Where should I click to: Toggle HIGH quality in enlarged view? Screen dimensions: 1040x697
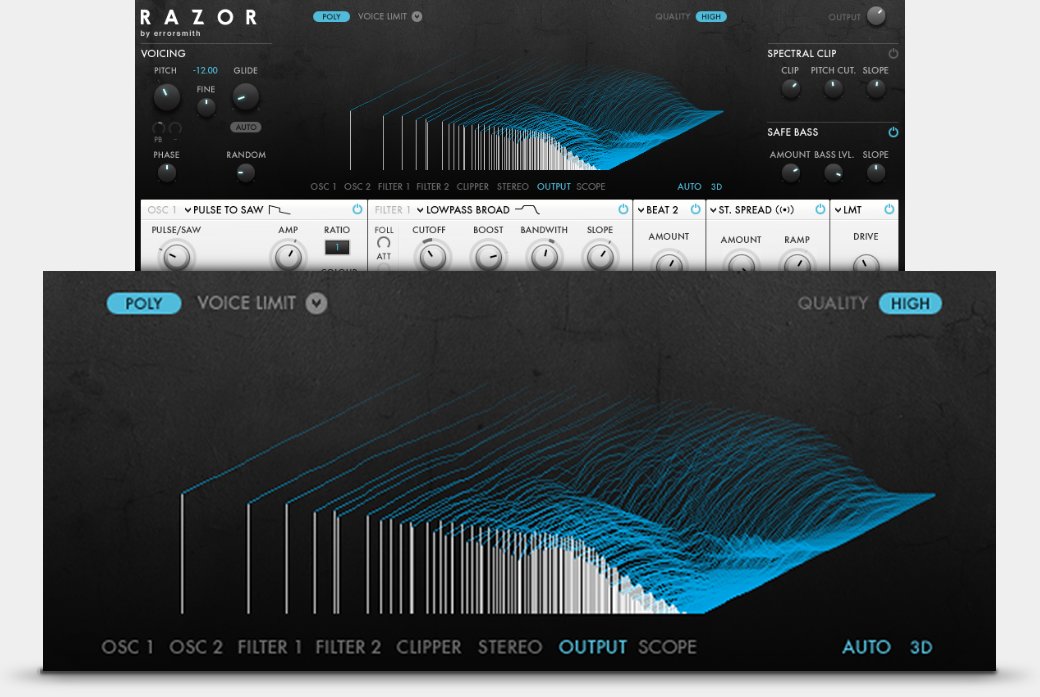point(910,304)
